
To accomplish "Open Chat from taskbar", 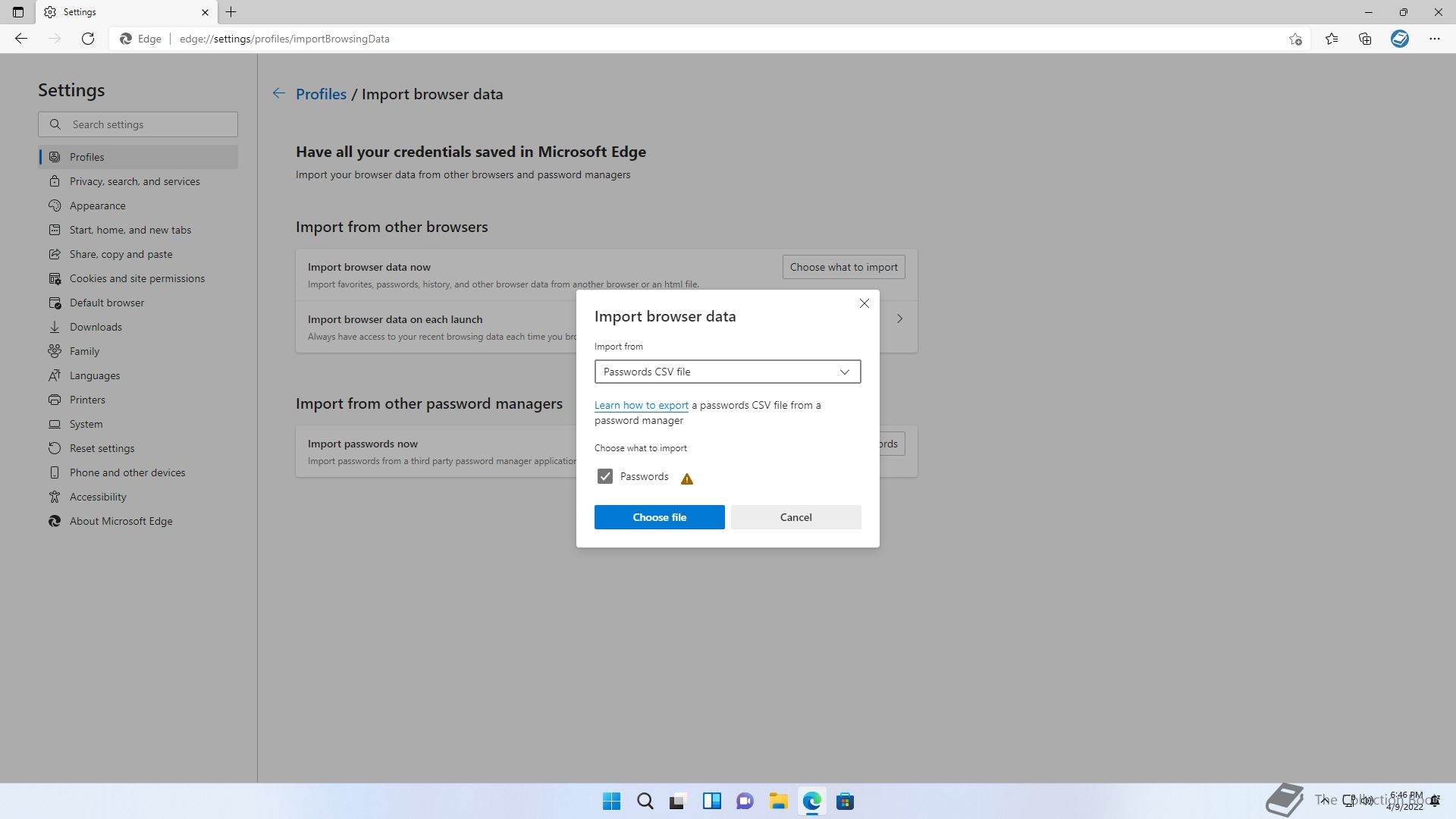I will point(745,801).
